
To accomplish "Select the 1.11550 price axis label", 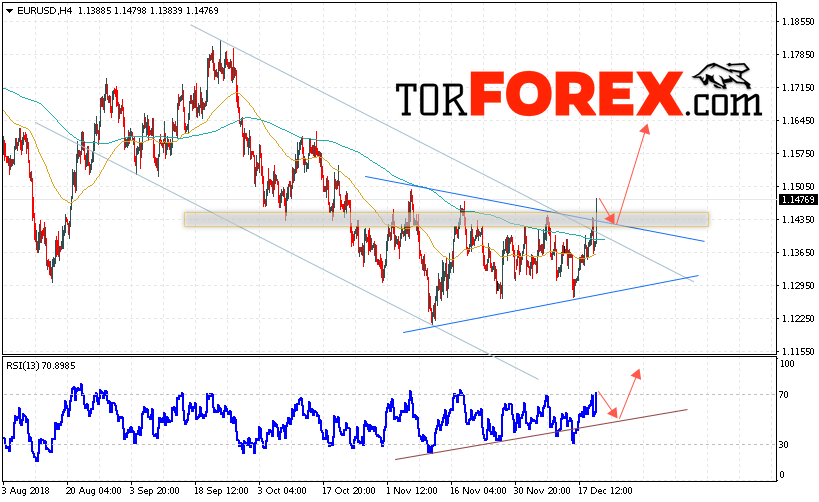I will [798, 352].
